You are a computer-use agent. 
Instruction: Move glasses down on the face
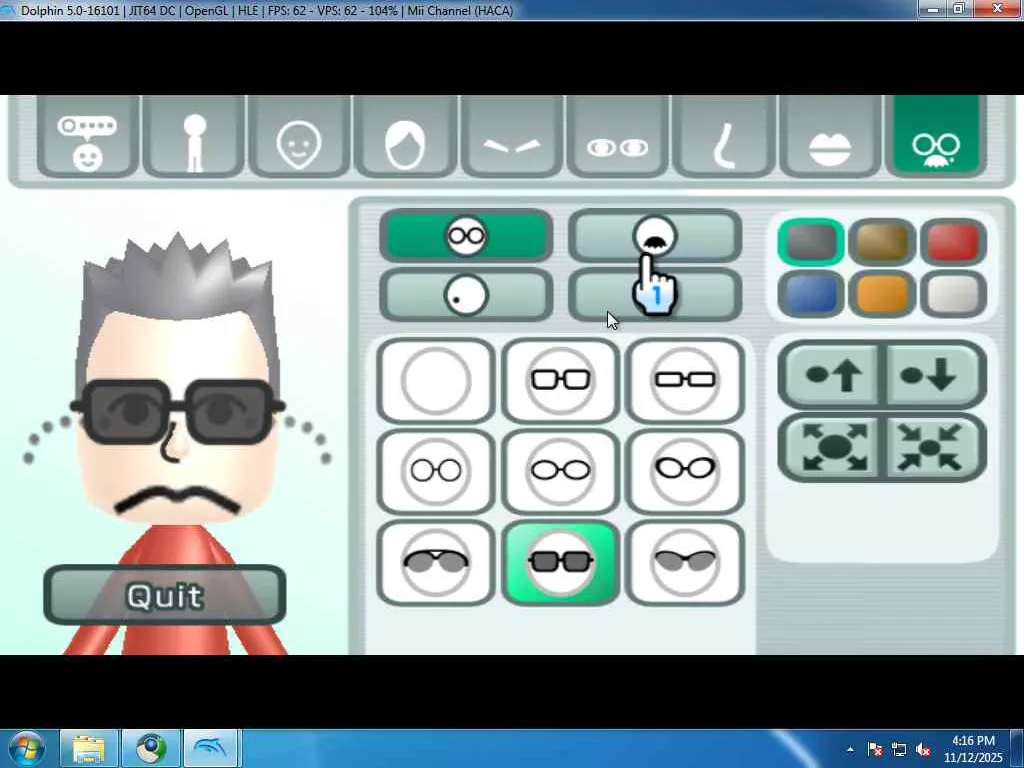click(x=934, y=375)
